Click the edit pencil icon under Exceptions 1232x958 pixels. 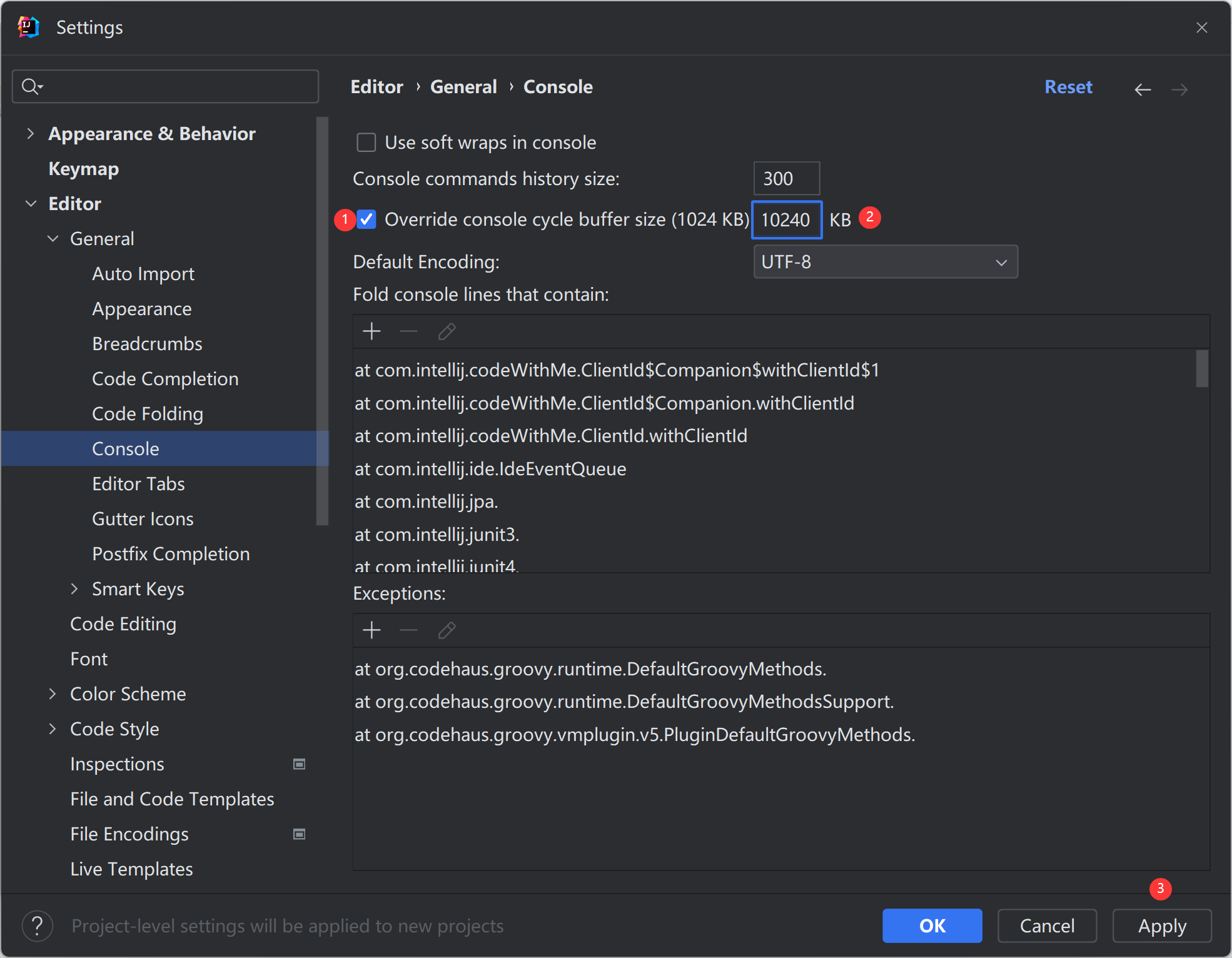(x=447, y=630)
